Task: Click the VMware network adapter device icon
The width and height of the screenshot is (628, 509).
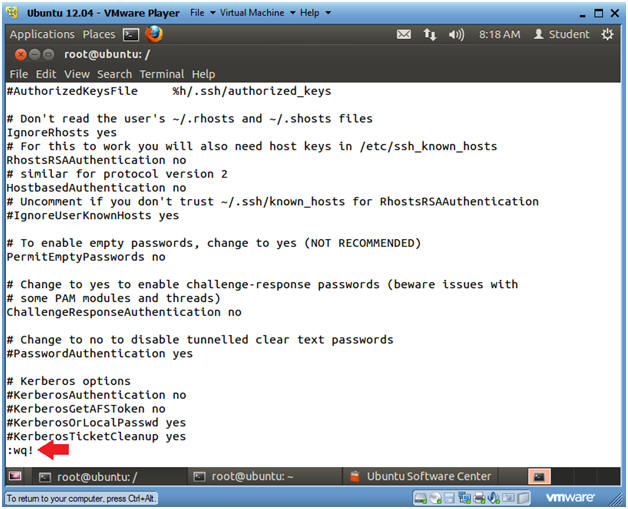Action: click(465, 498)
